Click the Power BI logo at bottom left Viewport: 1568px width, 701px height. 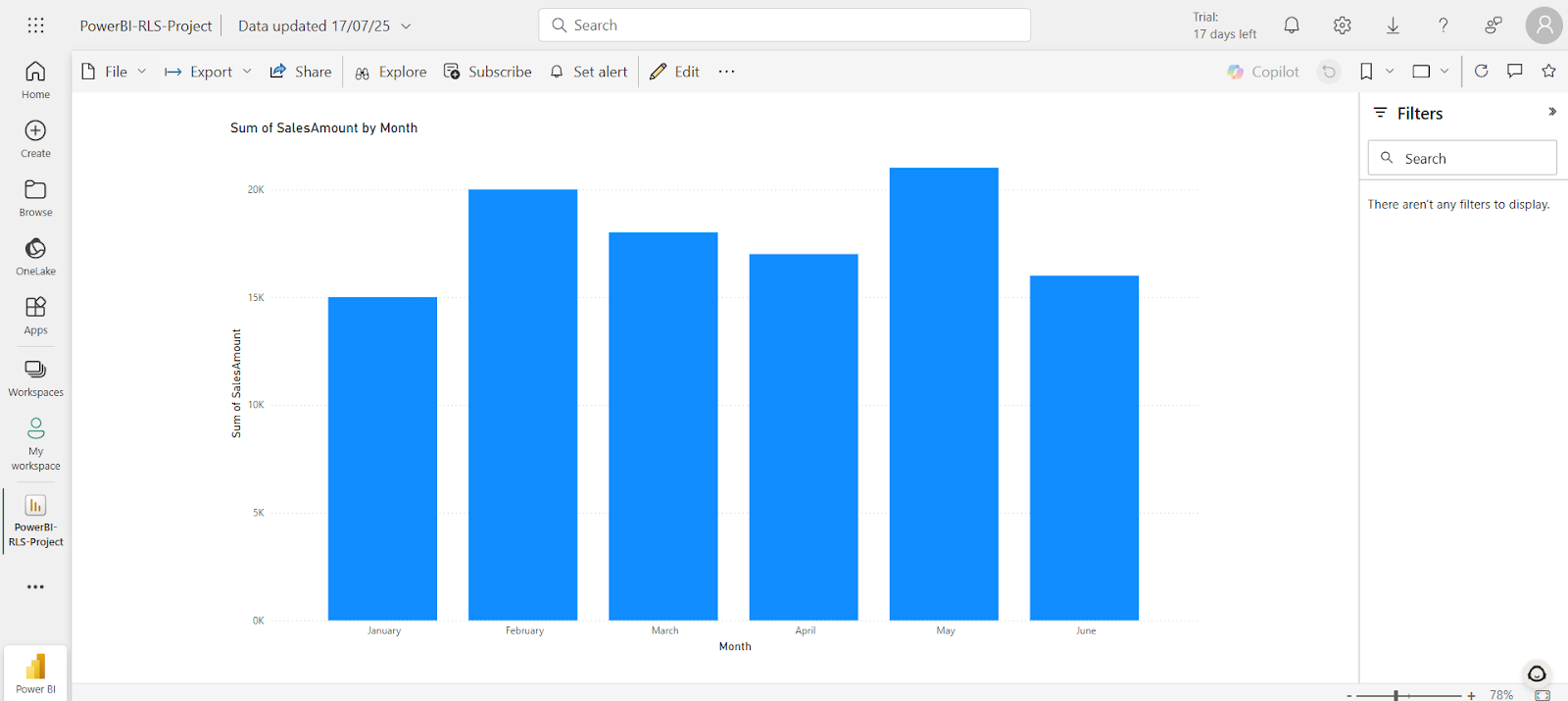pyautogui.click(x=35, y=673)
